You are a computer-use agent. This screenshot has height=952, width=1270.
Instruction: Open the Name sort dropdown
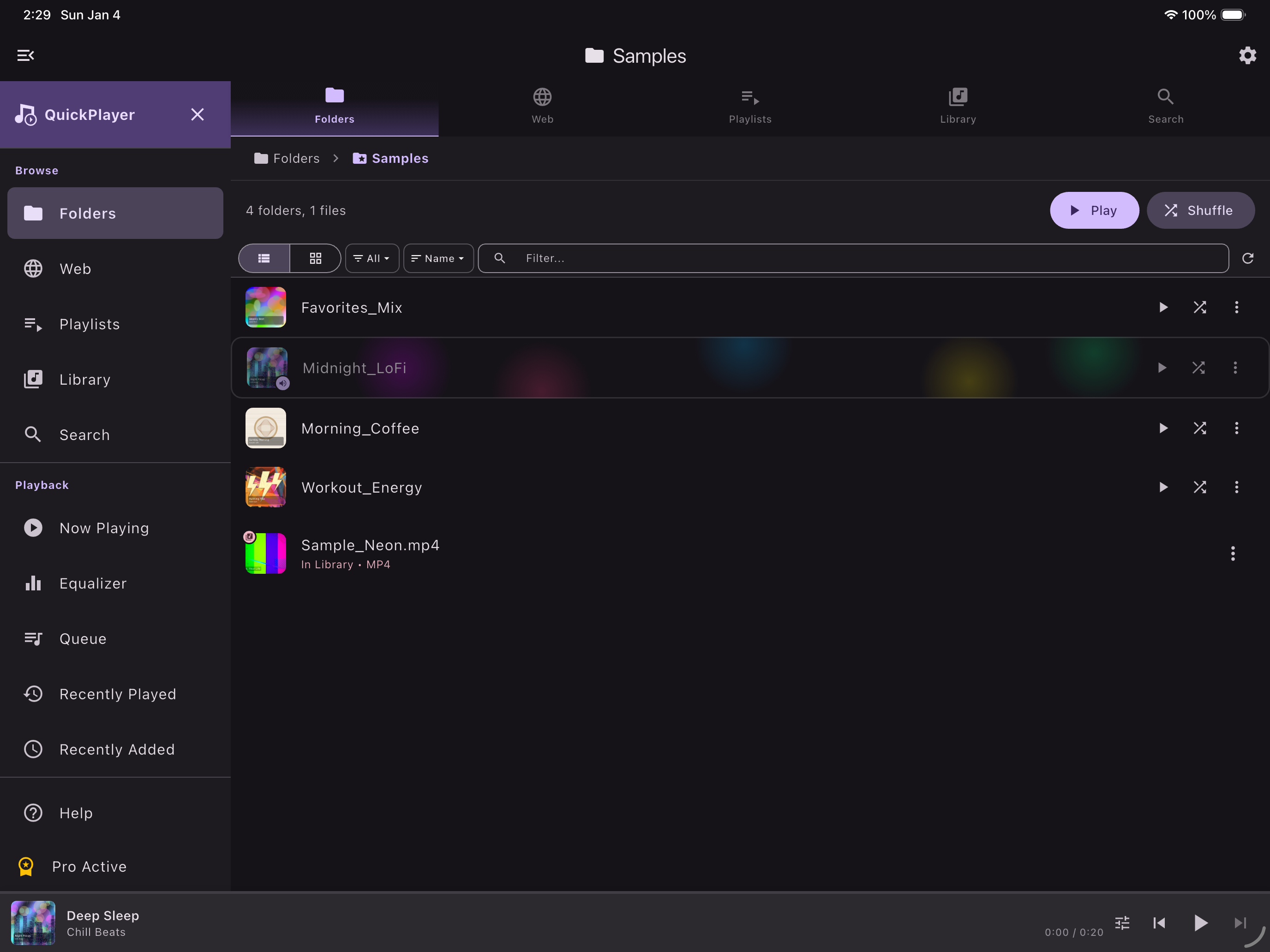coord(437,258)
